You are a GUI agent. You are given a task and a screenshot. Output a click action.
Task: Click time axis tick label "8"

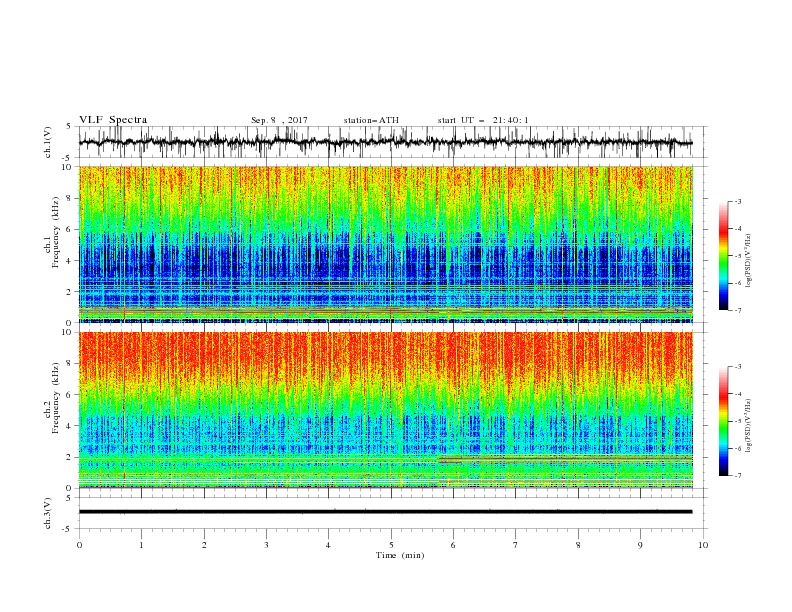pos(578,545)
